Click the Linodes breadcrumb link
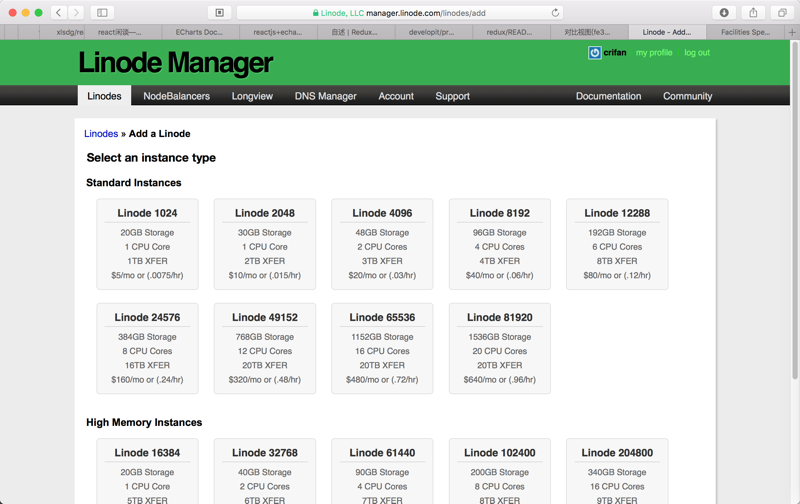The image size is (800, 504). click(101, 134)
